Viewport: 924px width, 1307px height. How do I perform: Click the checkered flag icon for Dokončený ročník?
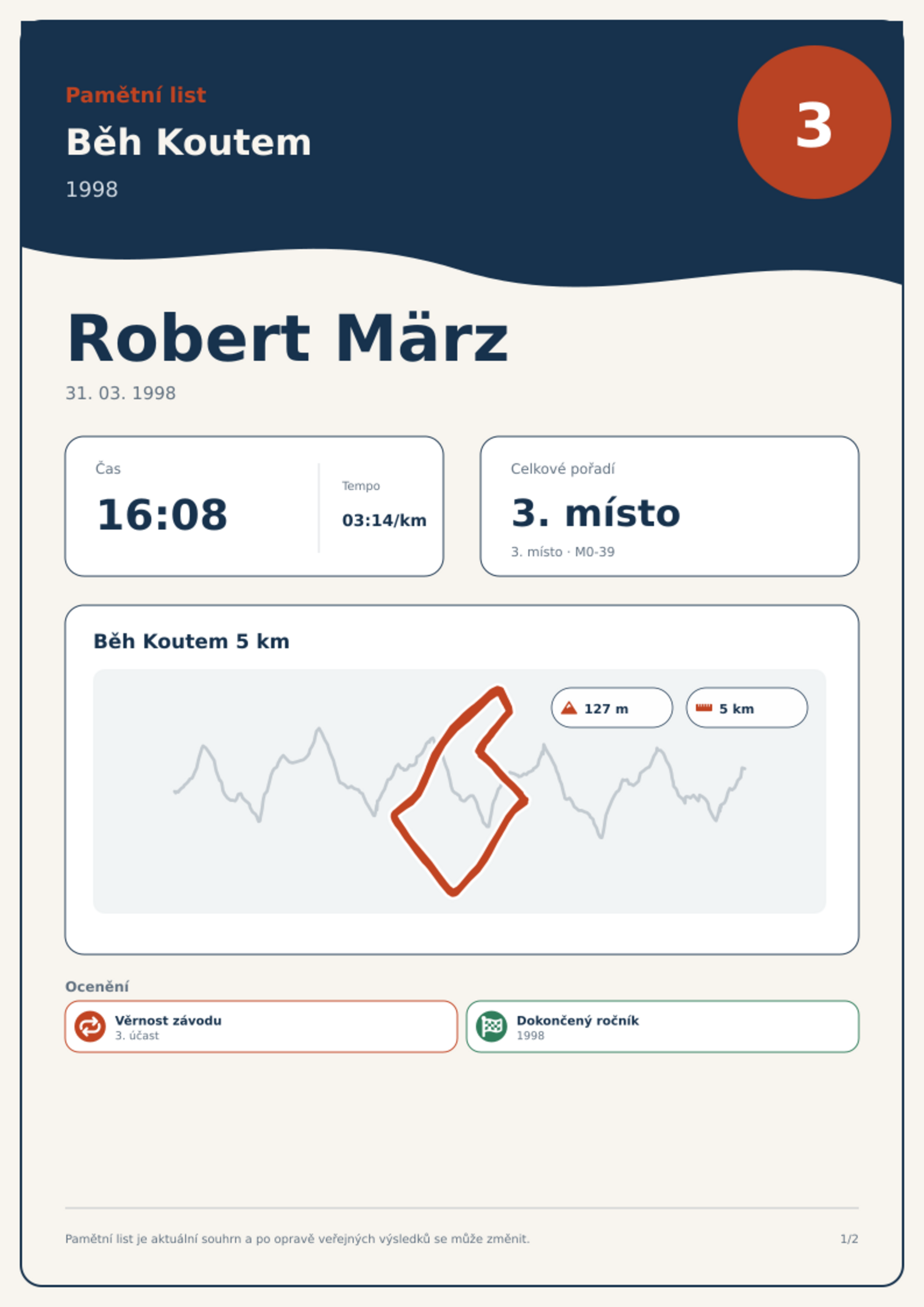(492, 1026)
